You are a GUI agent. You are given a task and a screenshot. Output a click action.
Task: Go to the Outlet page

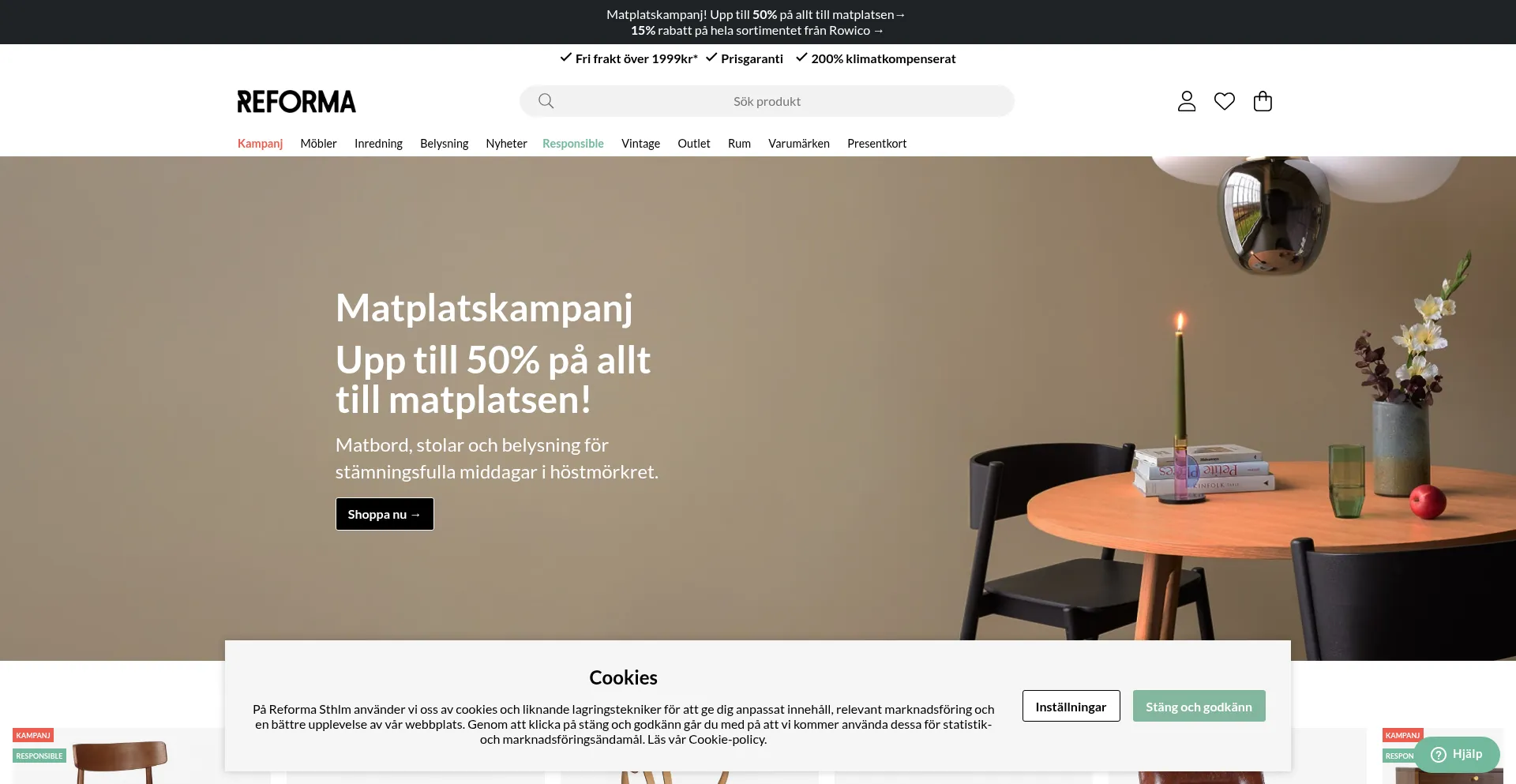pos(693,143)
